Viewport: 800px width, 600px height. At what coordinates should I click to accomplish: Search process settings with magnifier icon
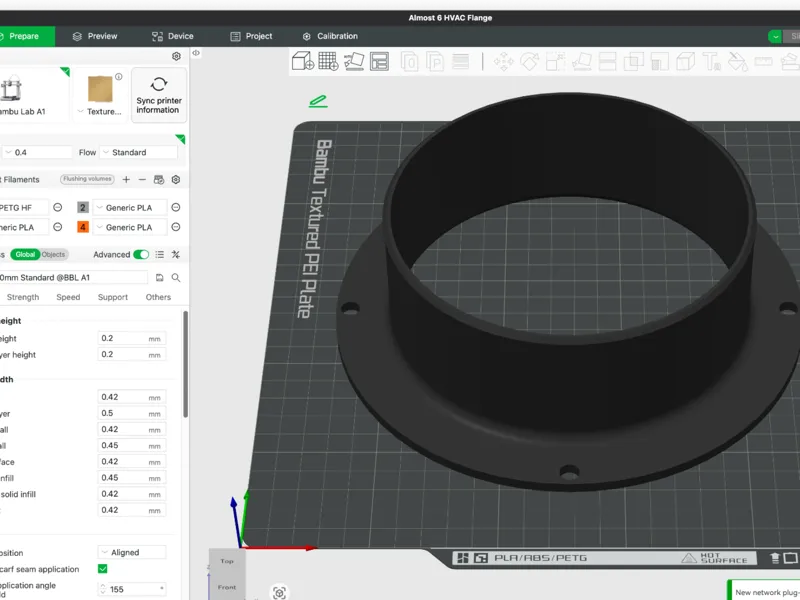coord(176,278)
